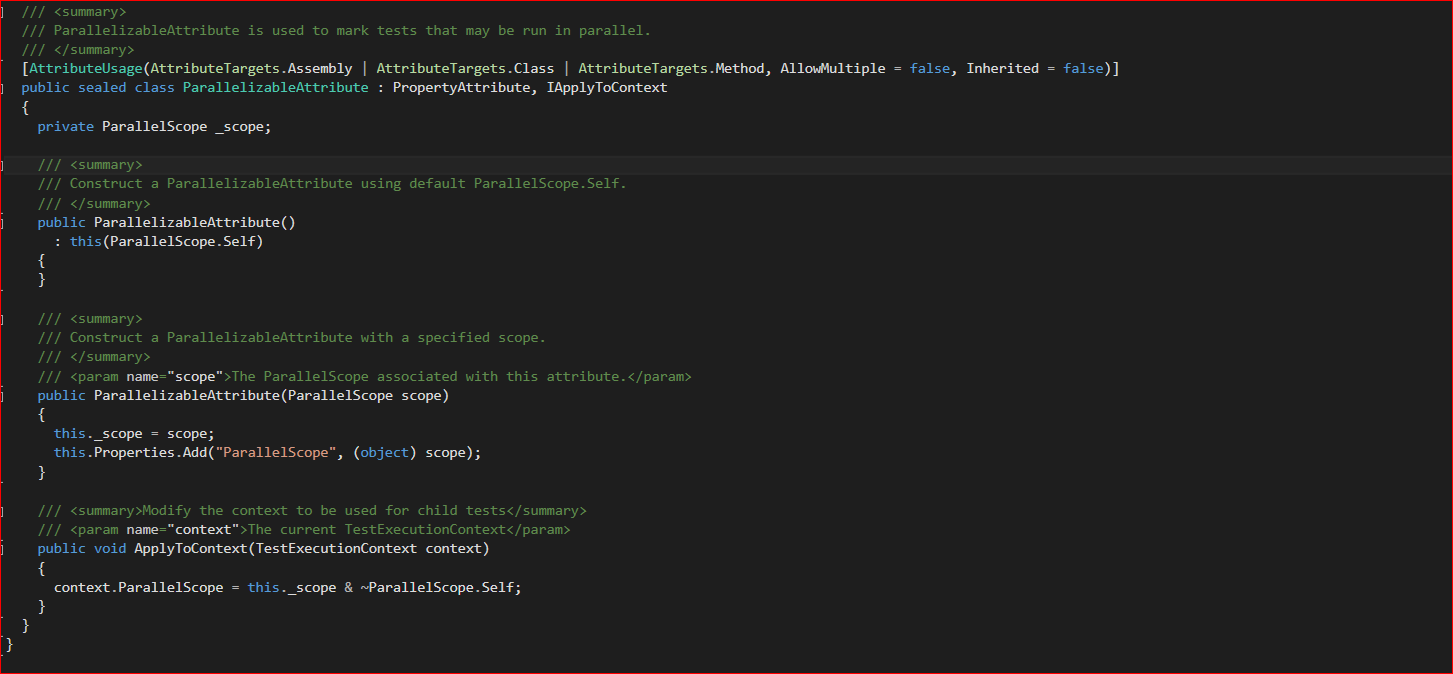1453x674 pixels.
Task: Click the sealed keyword in the class declaration
Action: click(x=102, y=87)
